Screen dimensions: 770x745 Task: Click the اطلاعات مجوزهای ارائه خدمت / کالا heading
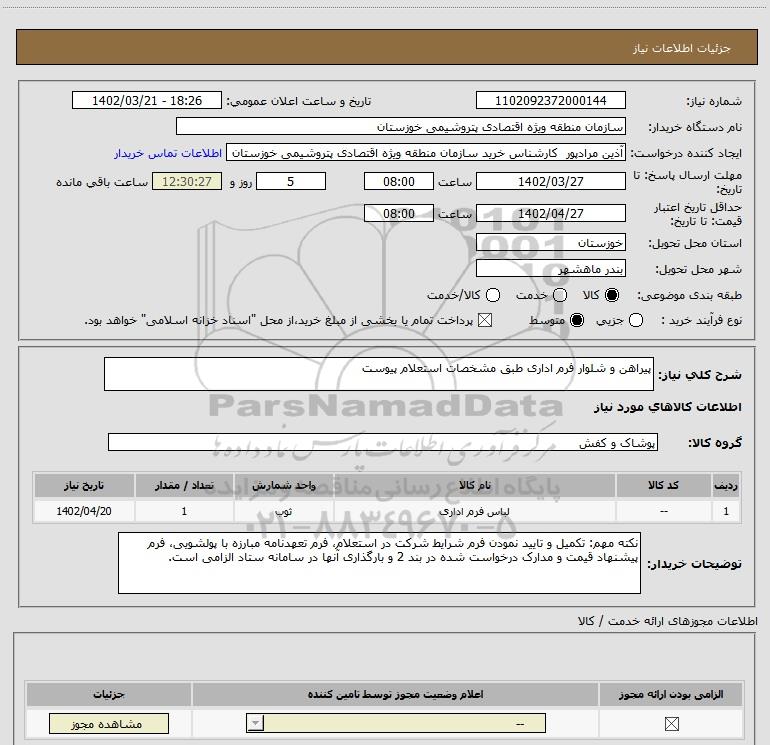click(x=667, y=621)
